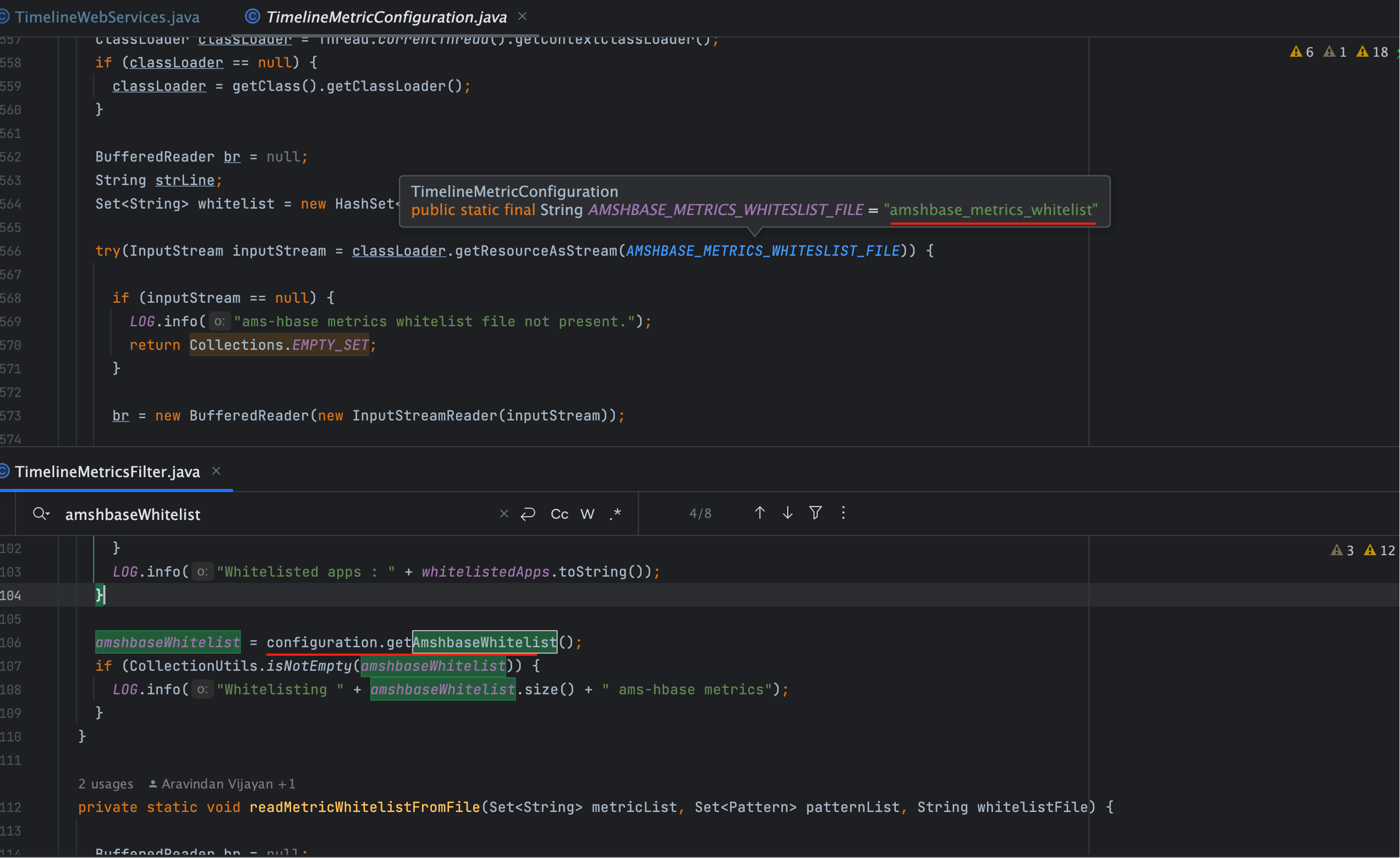The width and height of the screenshot is (1400, 858).
Task: Click whitelistedApps variable on line 103
Action: [486, 572]
